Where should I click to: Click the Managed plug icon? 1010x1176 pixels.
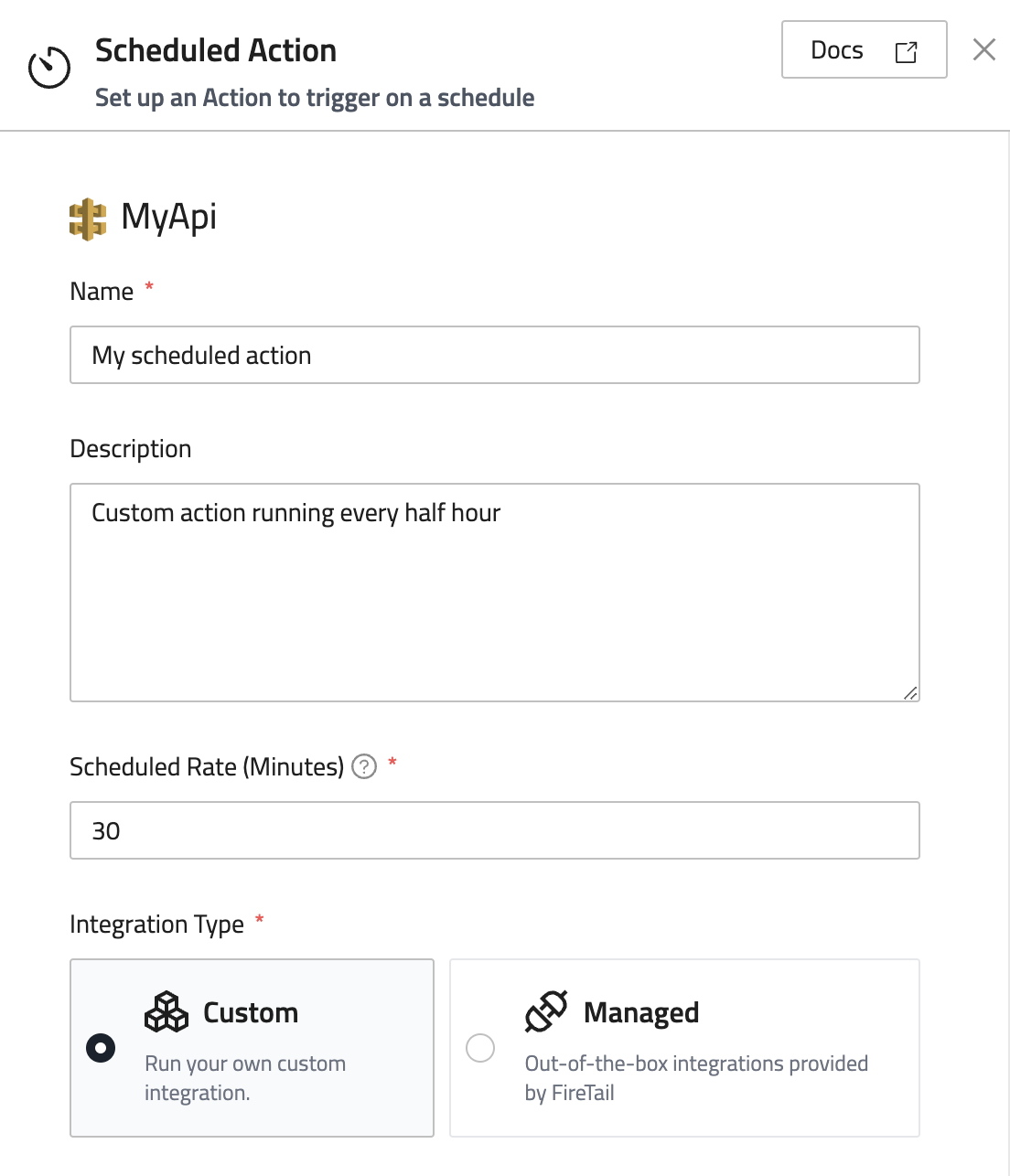click(x=546, y=1011)
